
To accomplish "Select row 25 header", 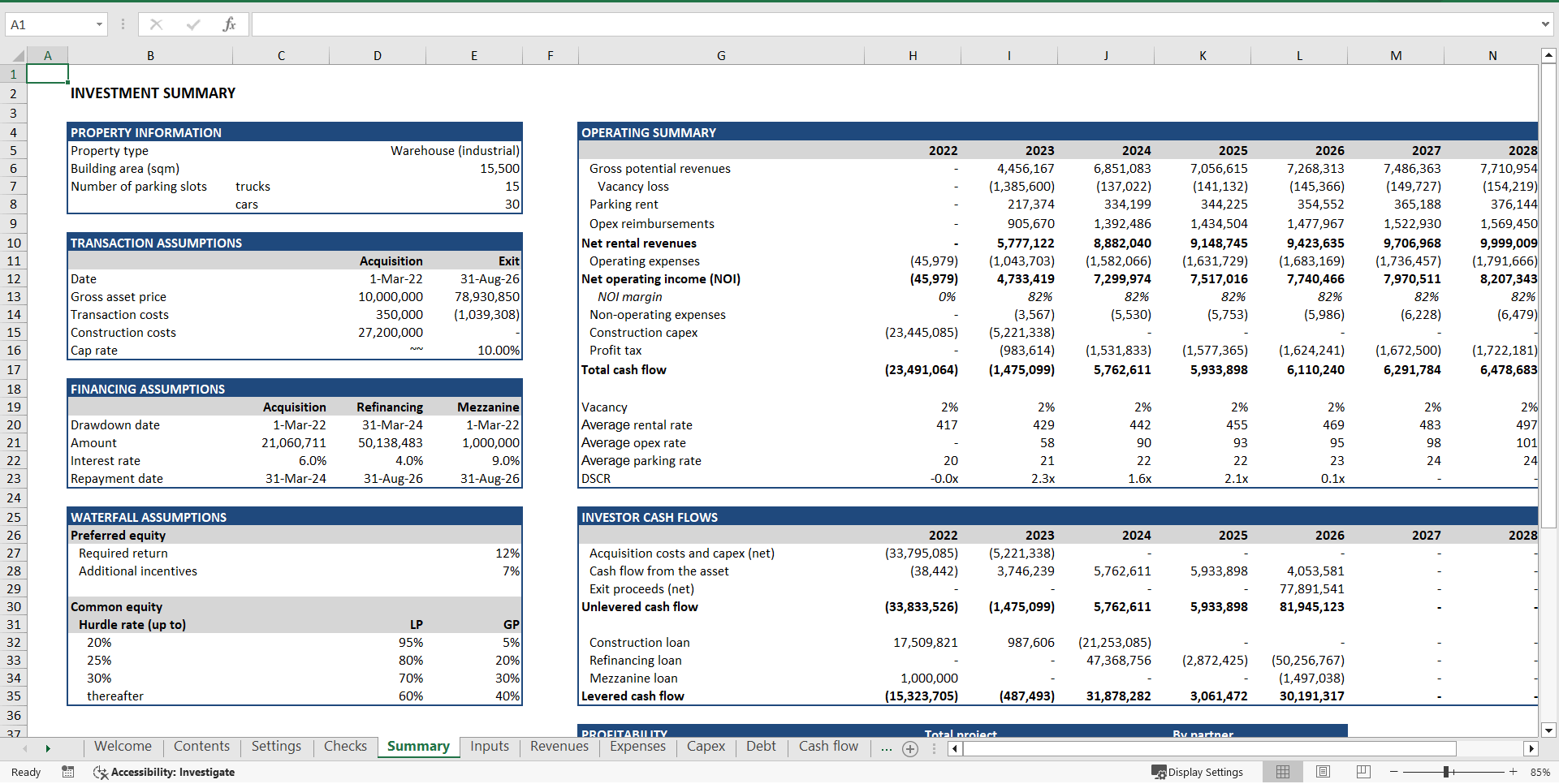I will point(14,517).
